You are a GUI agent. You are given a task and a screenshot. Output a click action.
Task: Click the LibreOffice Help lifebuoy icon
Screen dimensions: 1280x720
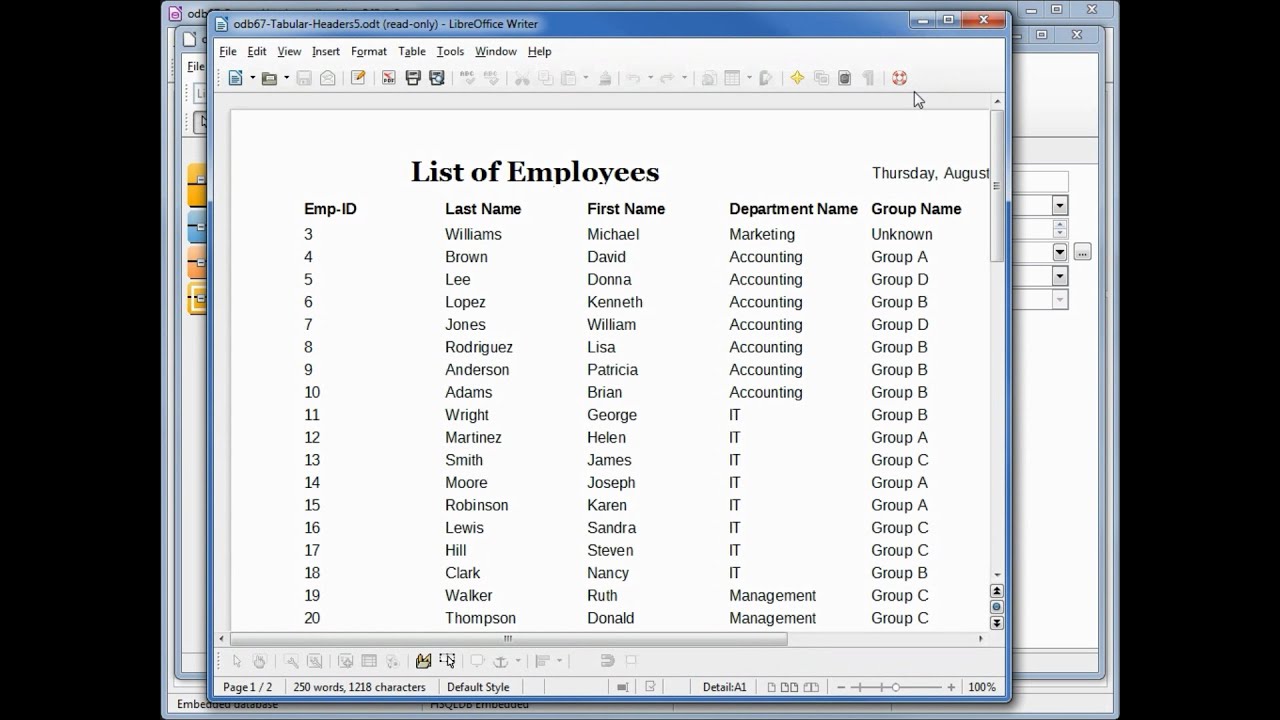[899, 78]
